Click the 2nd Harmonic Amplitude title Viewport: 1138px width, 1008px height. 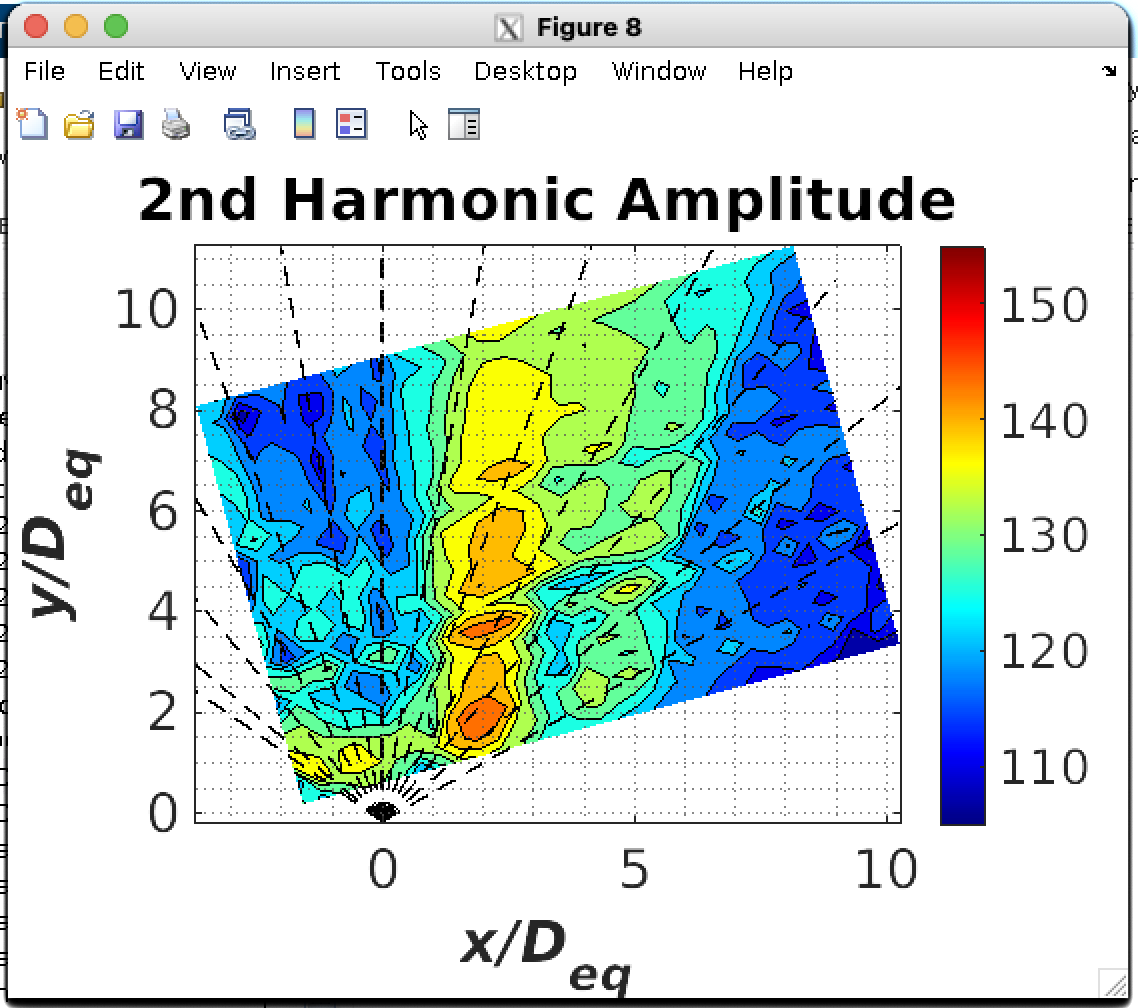pyautogui.click(x=547, y=200)
